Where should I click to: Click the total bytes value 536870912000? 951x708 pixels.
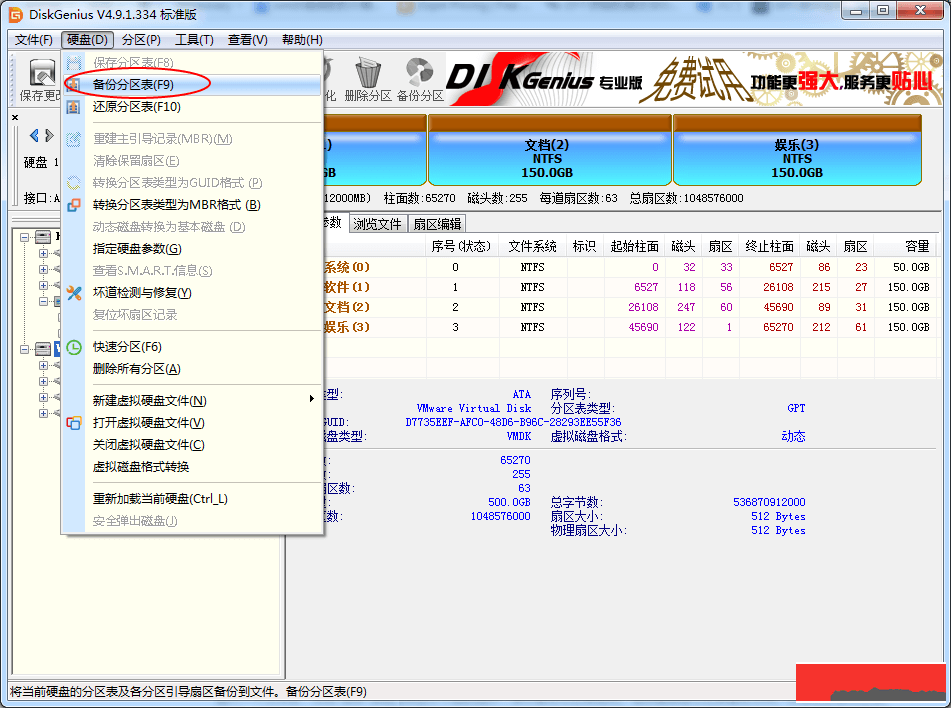pyautogui.click(x=769, y=502)
